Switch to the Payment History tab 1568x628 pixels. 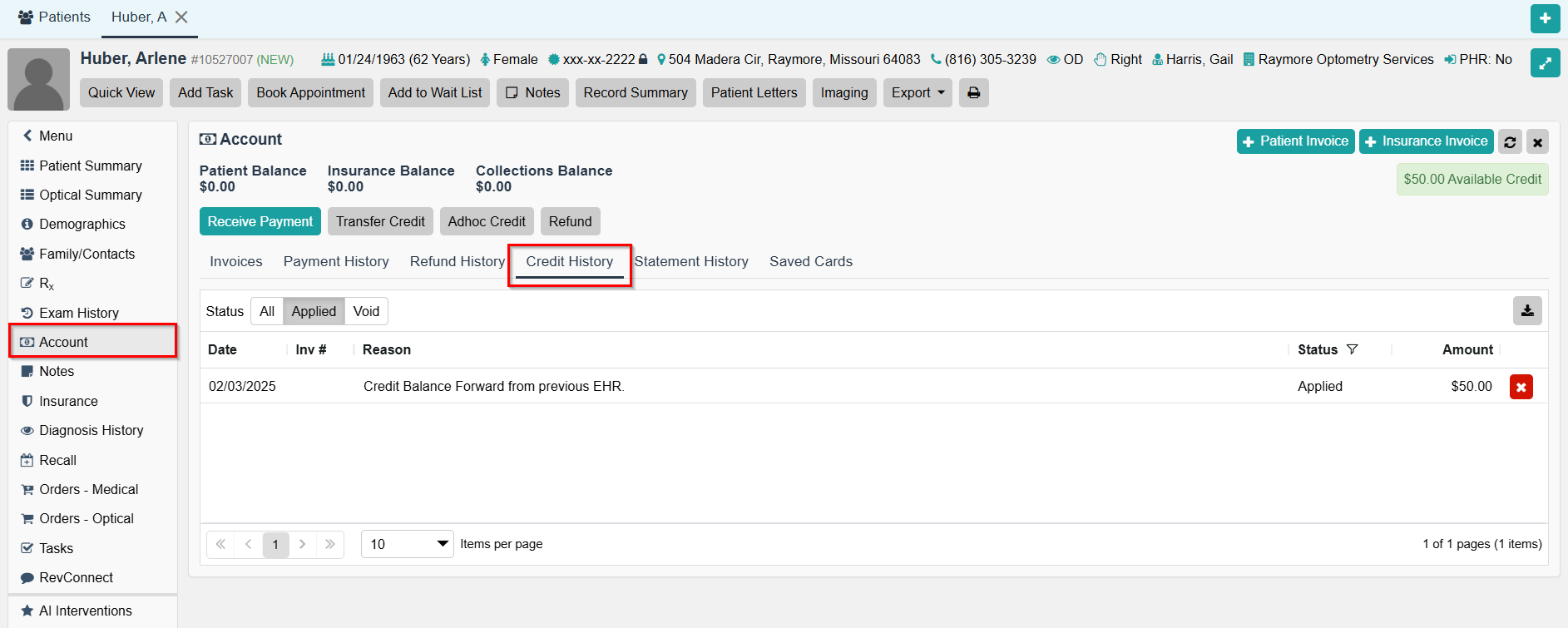pyautogui.click(x=336, y=261)
